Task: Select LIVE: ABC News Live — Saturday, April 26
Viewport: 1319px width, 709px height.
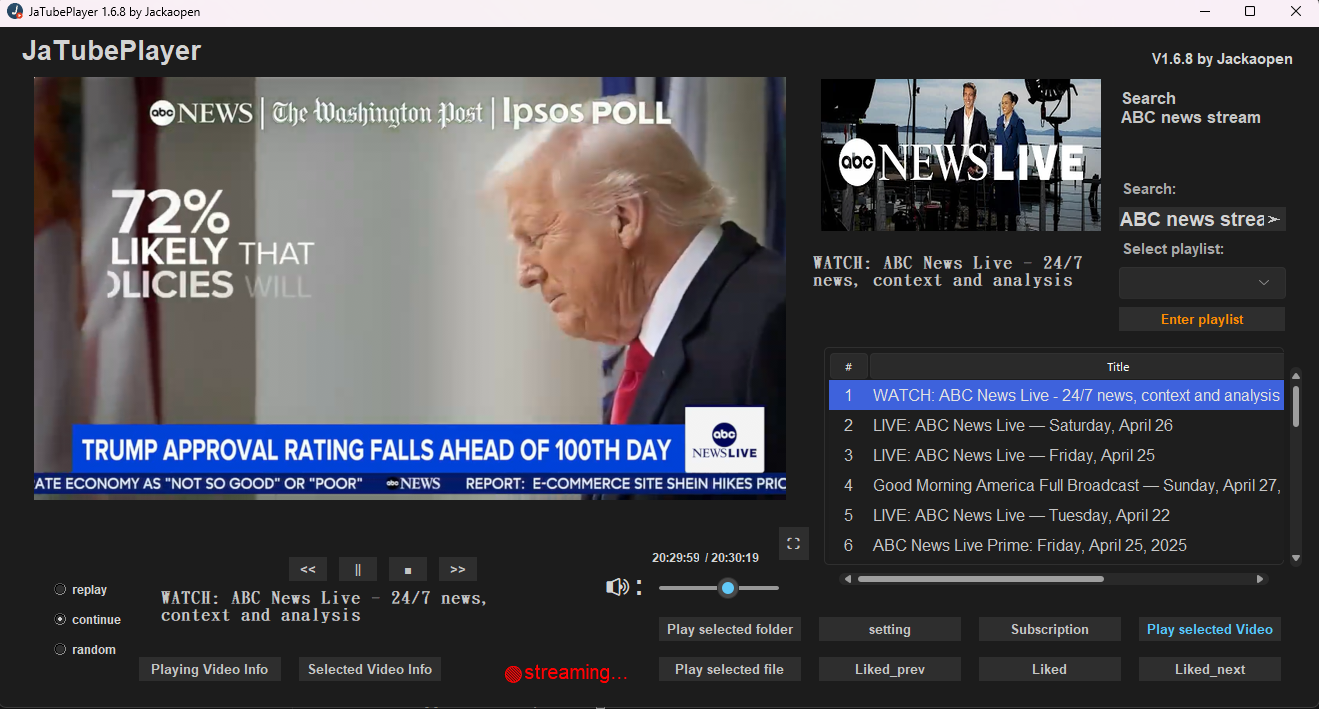Action: point(1056,425)
